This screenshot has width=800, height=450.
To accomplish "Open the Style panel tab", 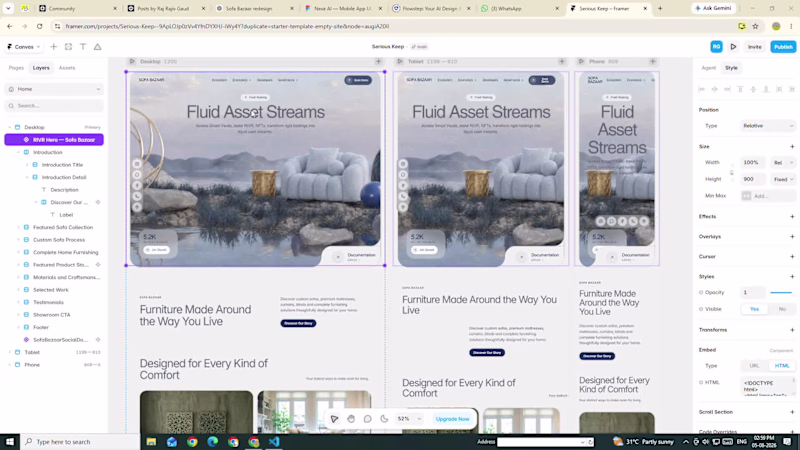I will click(x=732, y=68).
